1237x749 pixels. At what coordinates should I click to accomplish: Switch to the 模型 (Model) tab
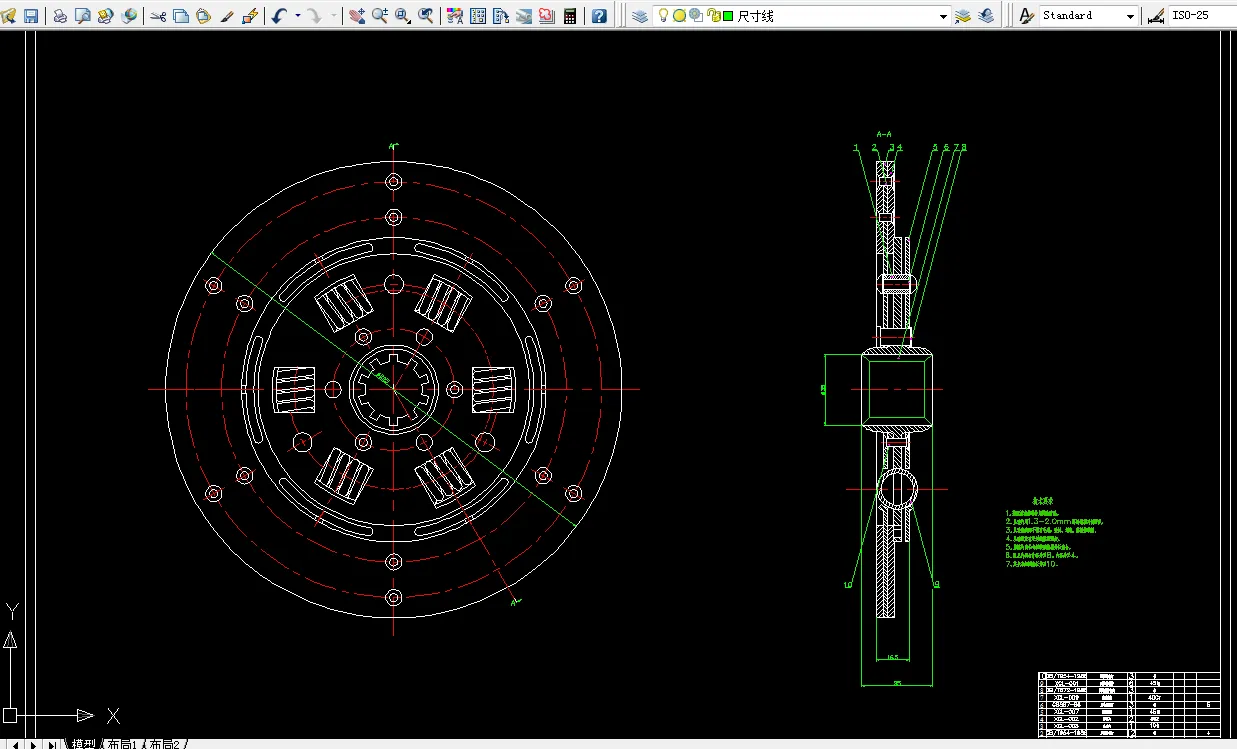pyautogui.click(x=84, y=744)
